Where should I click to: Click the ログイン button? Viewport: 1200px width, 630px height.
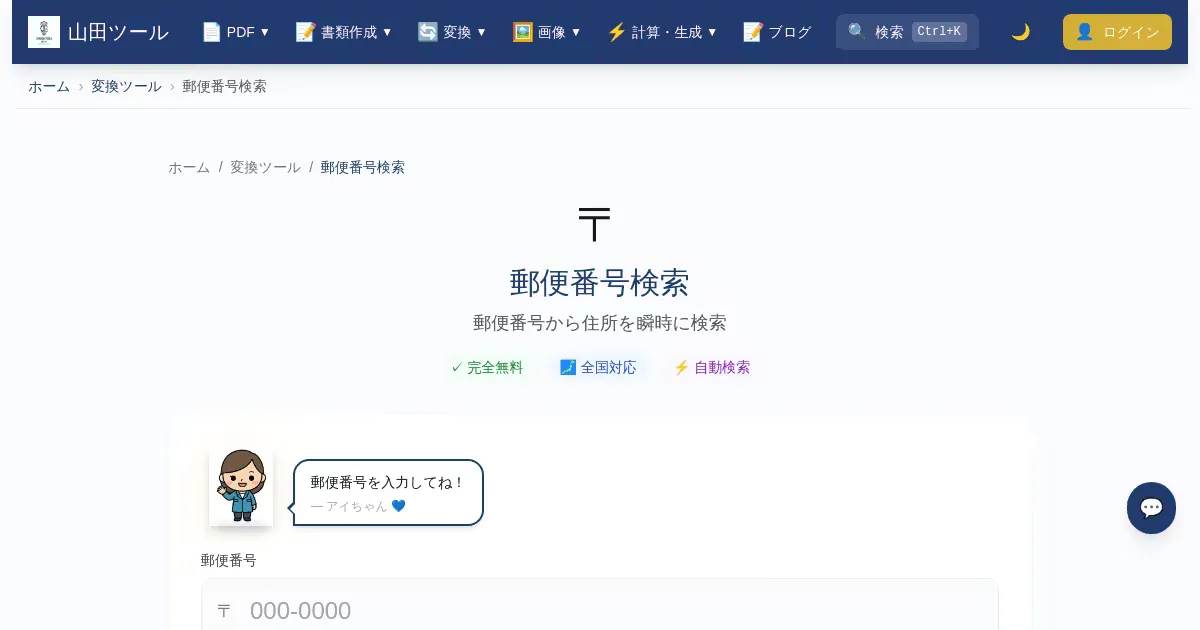pyautogui.click(x=1117, y=32)
